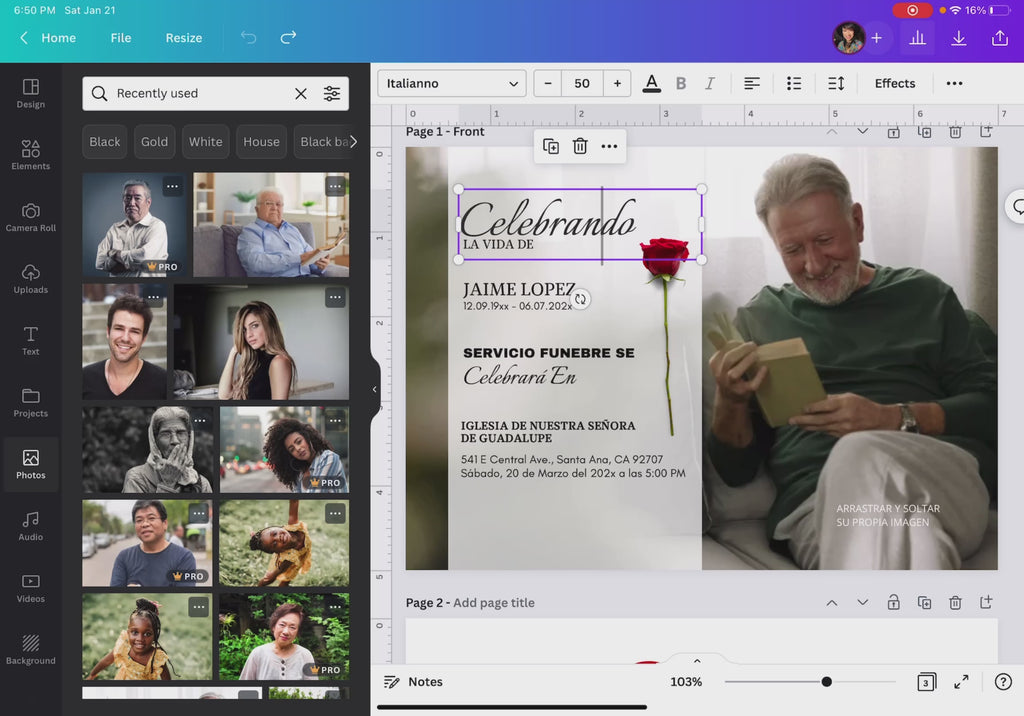Filter photos by House chip
Image resolution: width=1024 pixels, height=716 pixels.
point(261,142)
